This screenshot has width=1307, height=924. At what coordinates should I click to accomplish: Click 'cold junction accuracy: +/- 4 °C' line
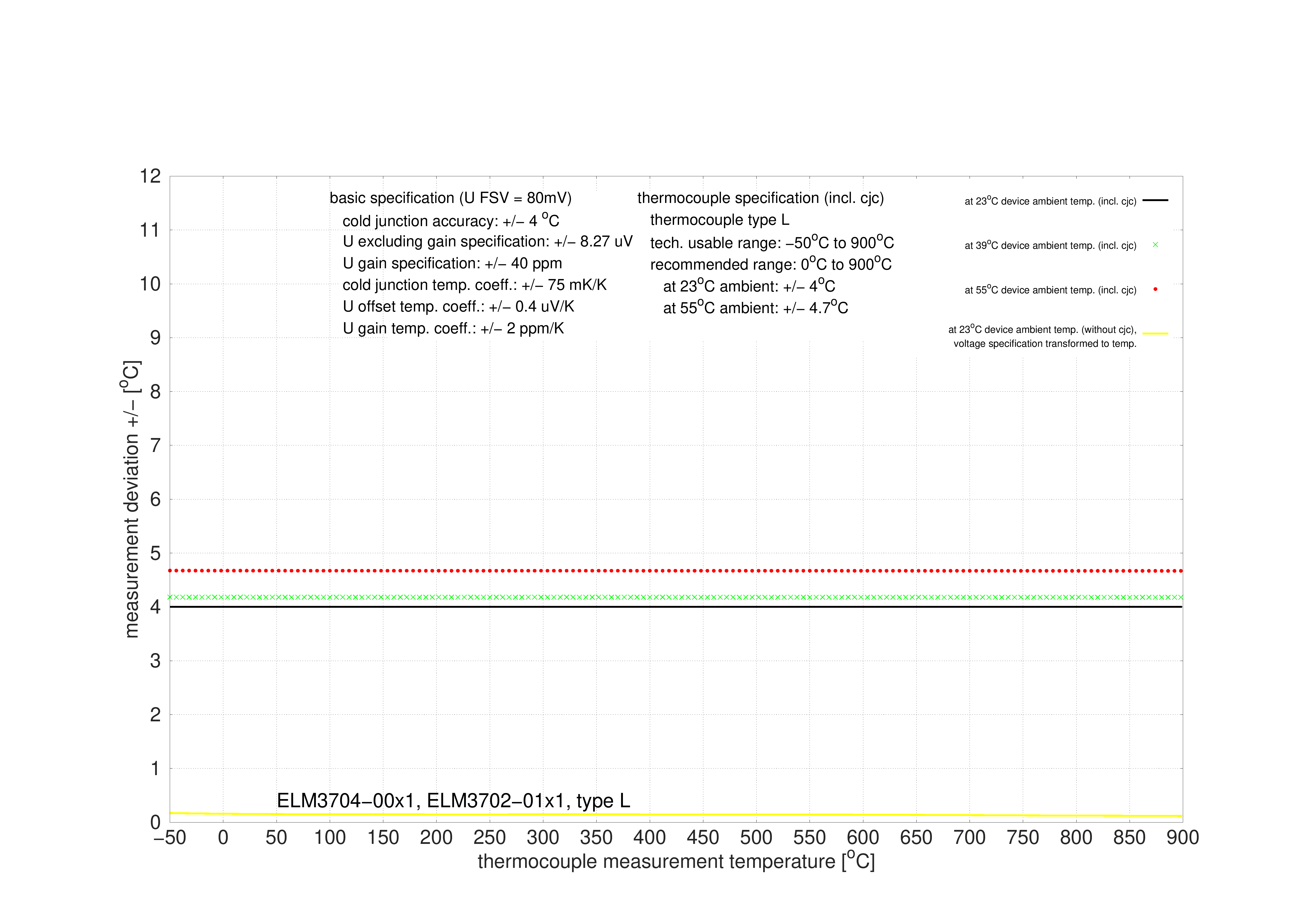[x=451, y=220]
